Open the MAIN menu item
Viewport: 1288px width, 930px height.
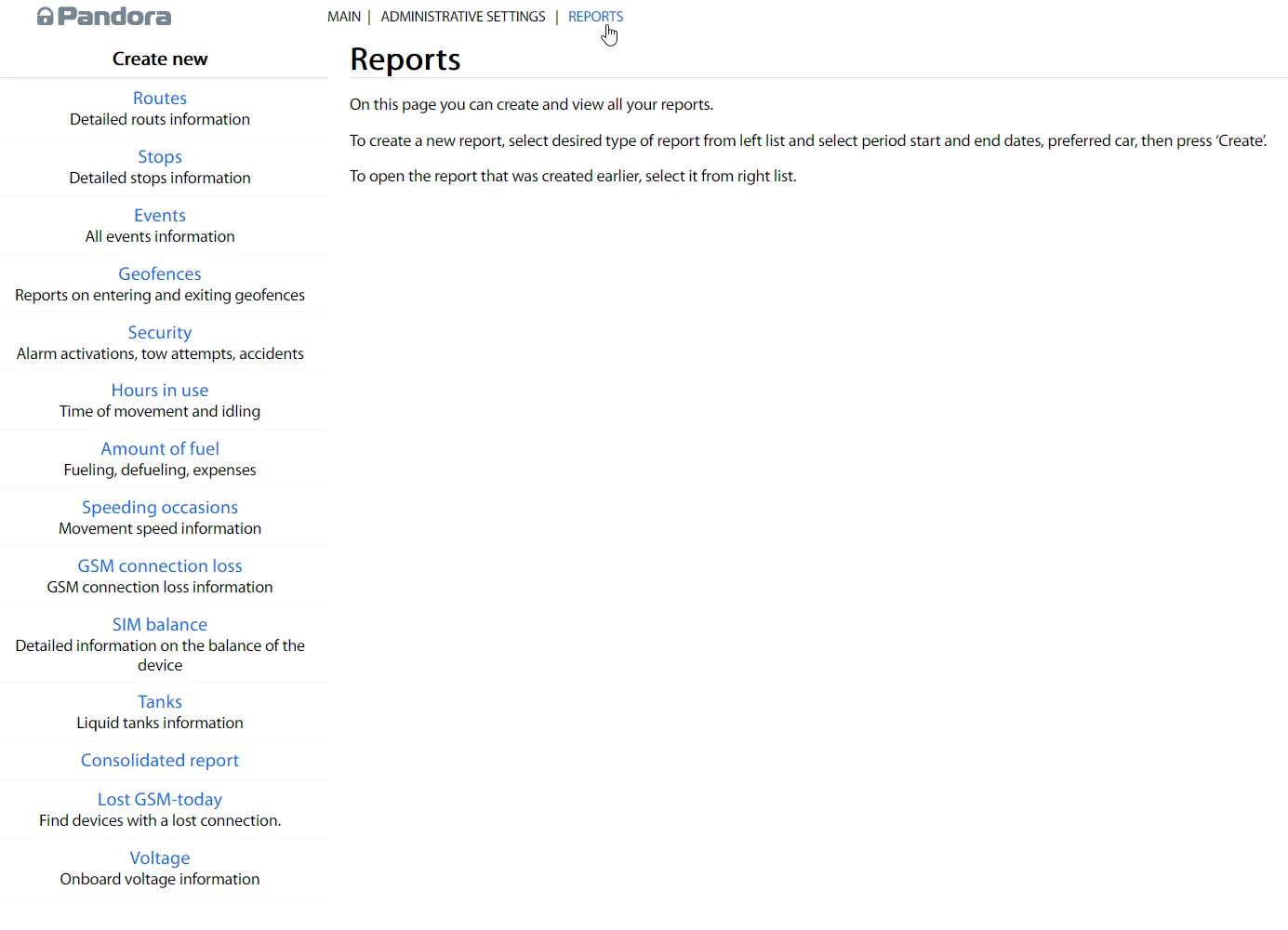point(344,17)
